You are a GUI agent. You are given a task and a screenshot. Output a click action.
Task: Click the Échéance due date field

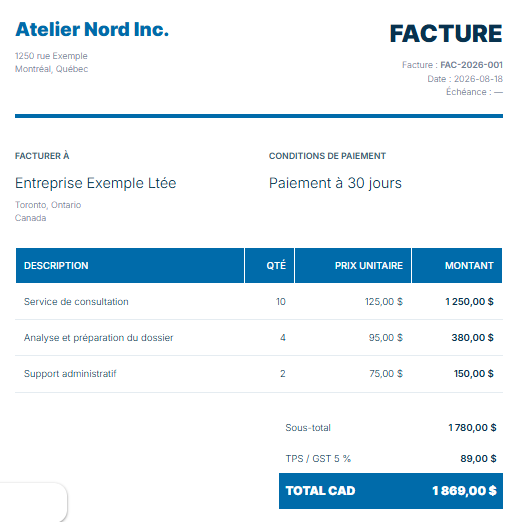(x=474, y=92)
